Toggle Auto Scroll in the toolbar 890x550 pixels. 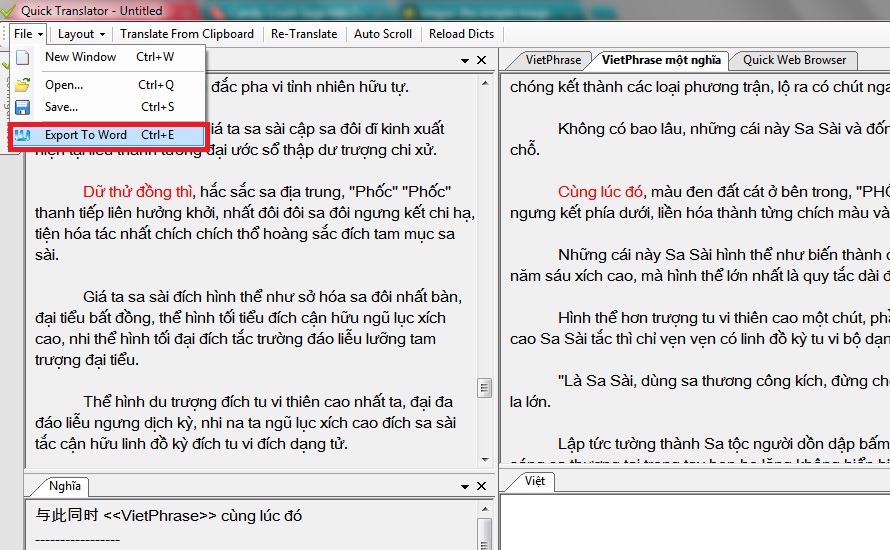point(383,34)
